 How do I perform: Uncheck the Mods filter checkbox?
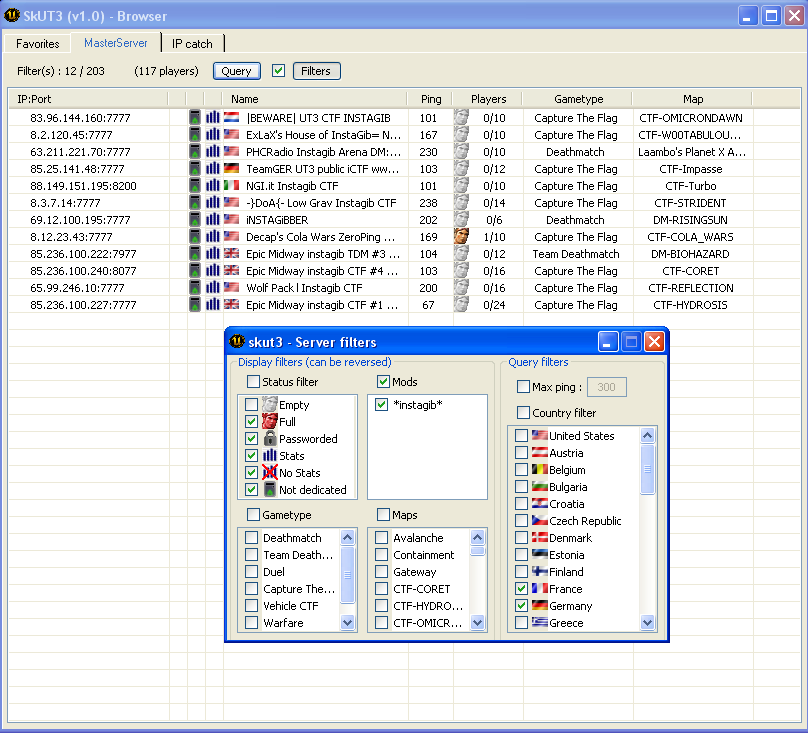[383, 381]
